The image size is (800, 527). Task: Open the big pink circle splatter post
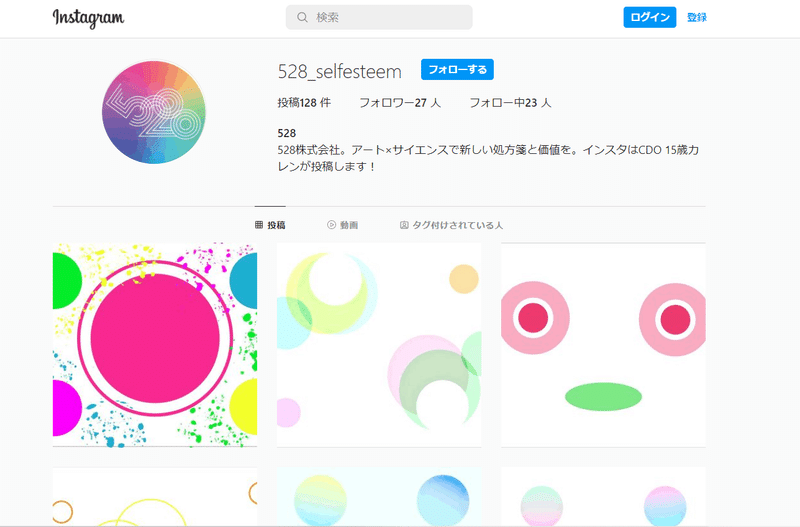click(x=155, y=345)
